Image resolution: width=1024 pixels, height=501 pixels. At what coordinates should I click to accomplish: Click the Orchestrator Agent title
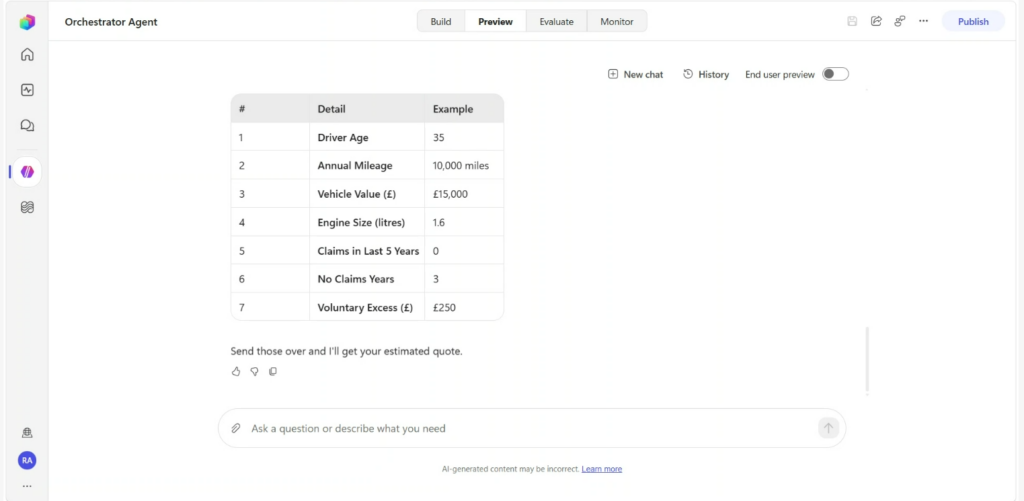(111, 22)
